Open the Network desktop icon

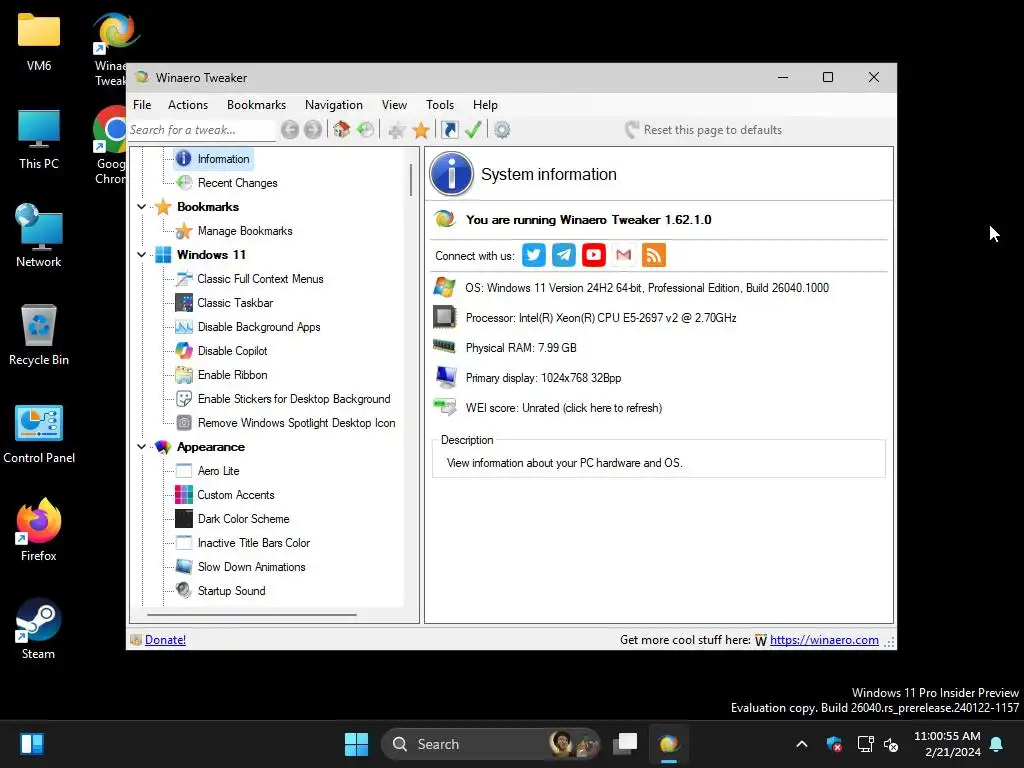tap(39, 236)
